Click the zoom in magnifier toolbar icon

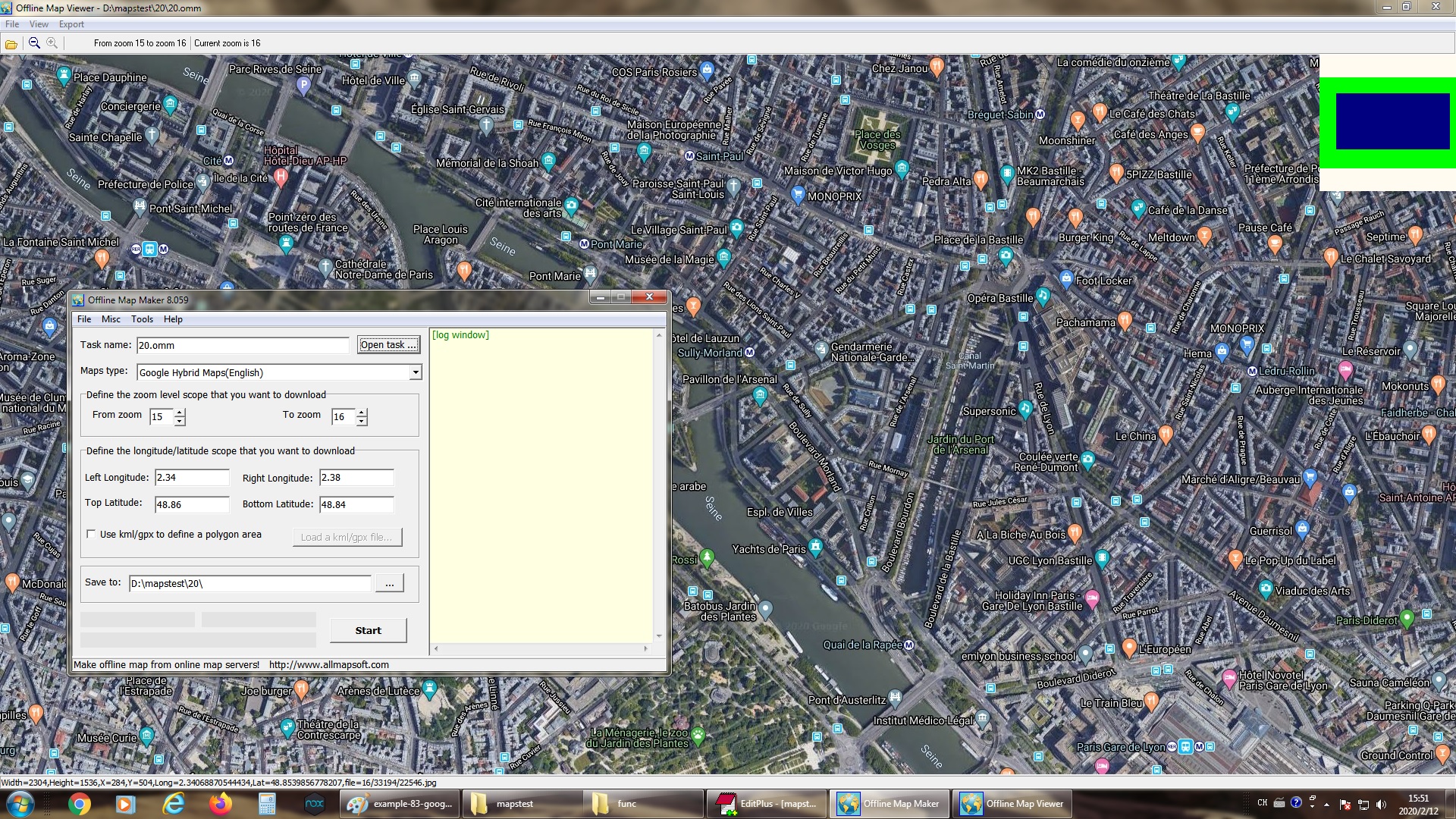click(x=52, y=43)
